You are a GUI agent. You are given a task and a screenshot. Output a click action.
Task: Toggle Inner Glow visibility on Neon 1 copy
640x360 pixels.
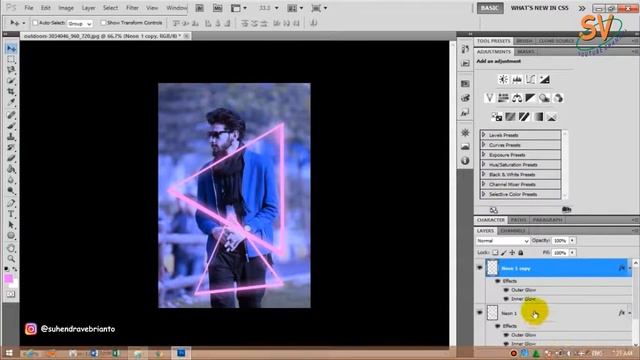pyautogui.click(x=506, y=299)
